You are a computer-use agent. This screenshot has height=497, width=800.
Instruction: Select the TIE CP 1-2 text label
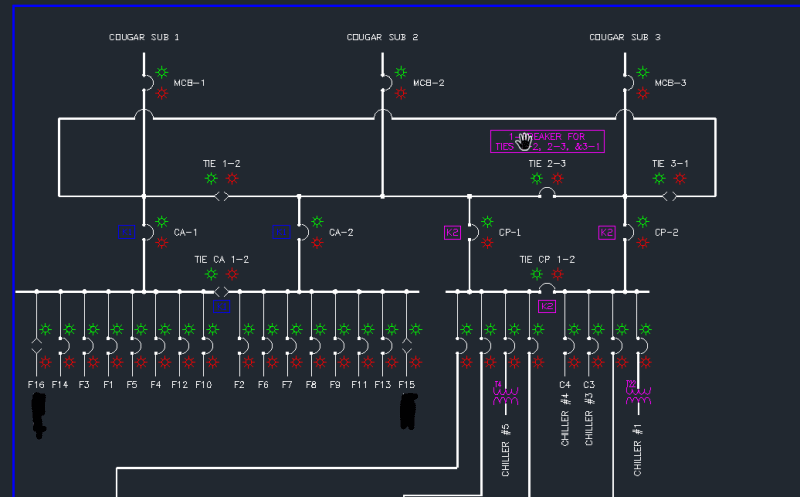(547, 260)
